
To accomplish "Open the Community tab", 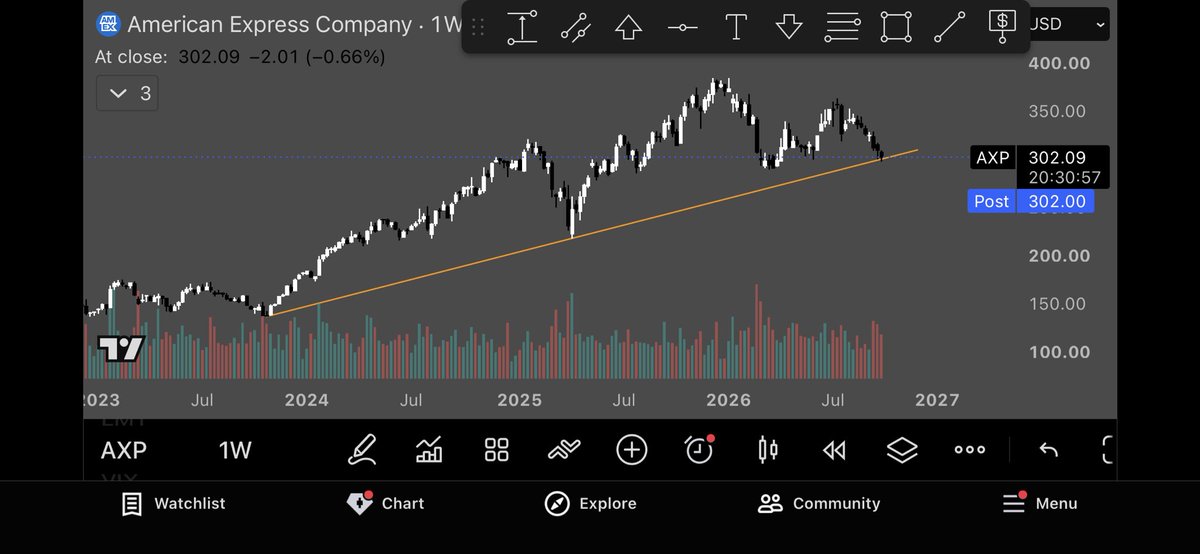I will (819, 503).
